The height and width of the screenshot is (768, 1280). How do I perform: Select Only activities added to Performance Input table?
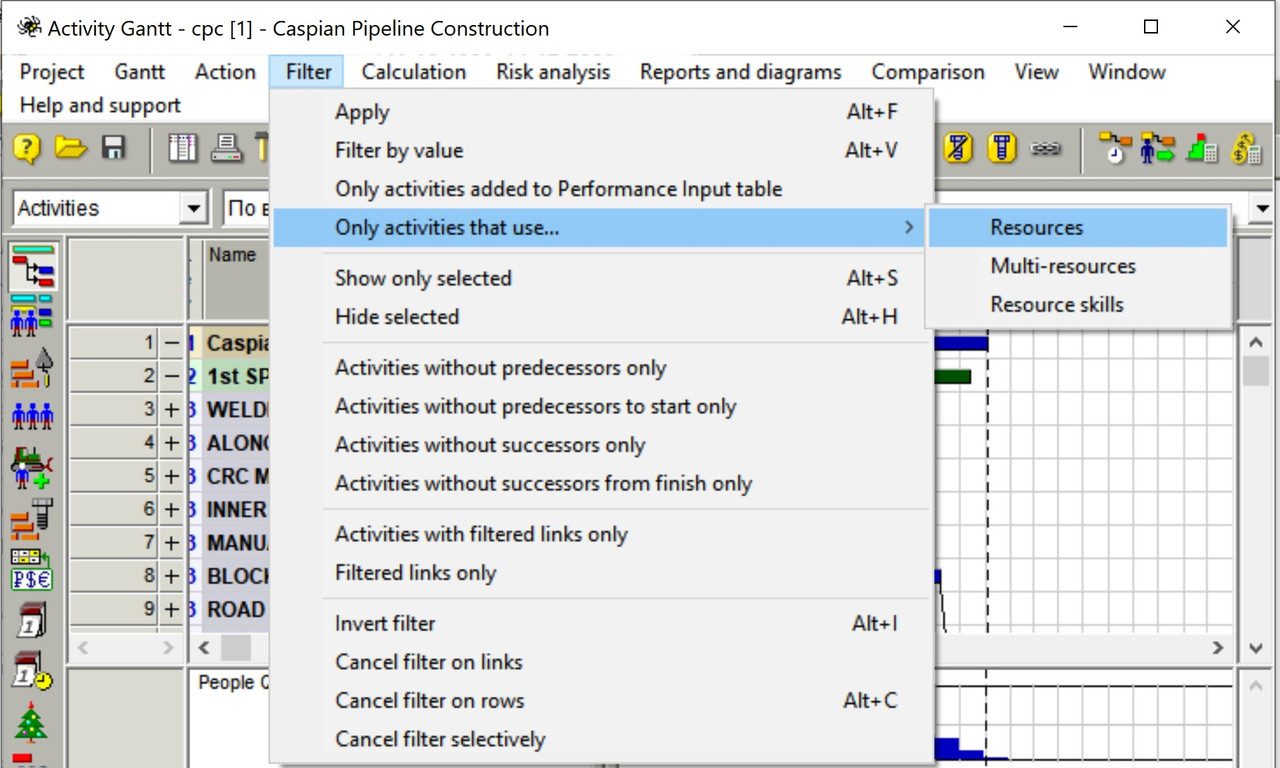pos(602,189)
